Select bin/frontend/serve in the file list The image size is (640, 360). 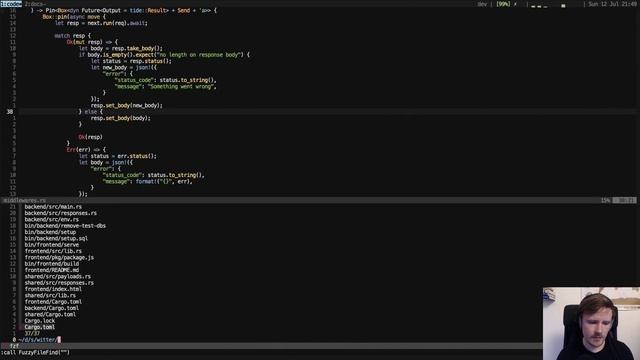click(51, 244)
